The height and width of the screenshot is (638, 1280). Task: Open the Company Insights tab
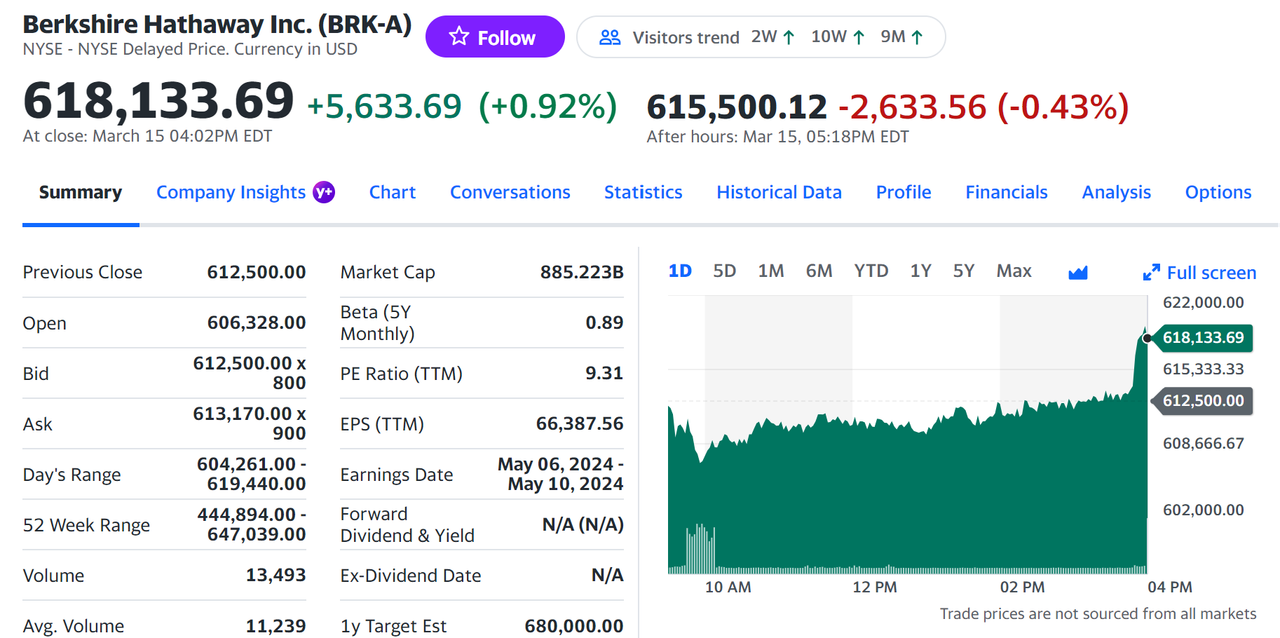231,192
